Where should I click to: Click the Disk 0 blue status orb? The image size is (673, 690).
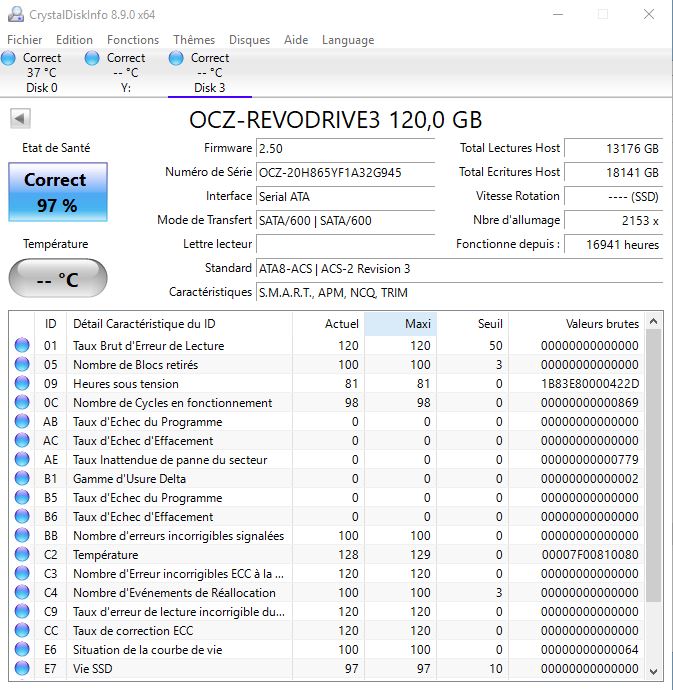pos(8,58)
